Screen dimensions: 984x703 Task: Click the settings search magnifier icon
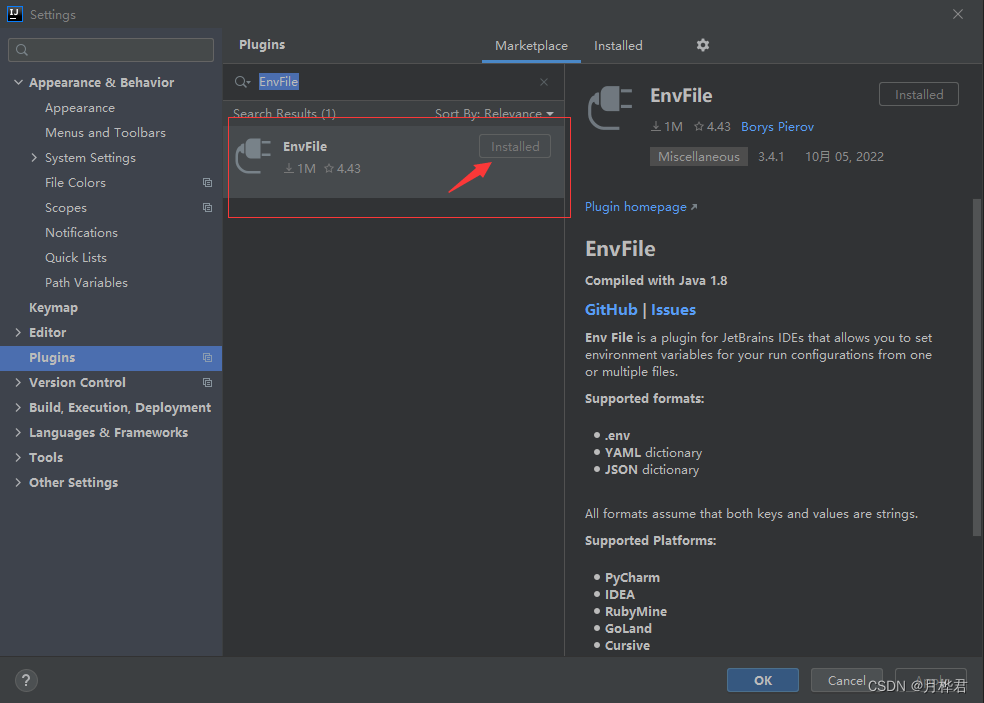[22, 50]
